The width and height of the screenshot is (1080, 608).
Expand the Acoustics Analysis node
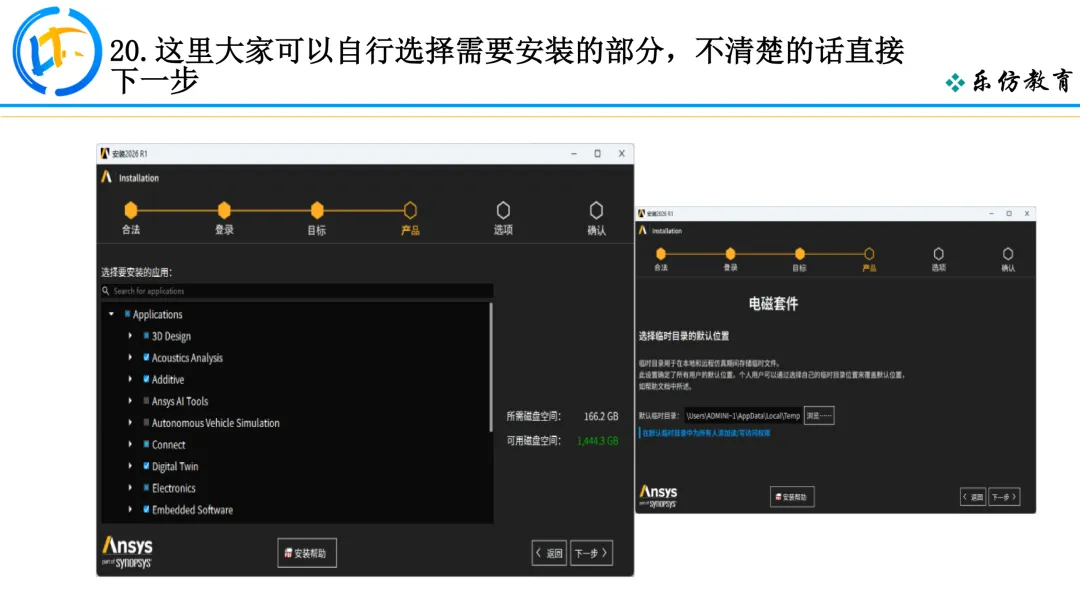pos(130,357)
